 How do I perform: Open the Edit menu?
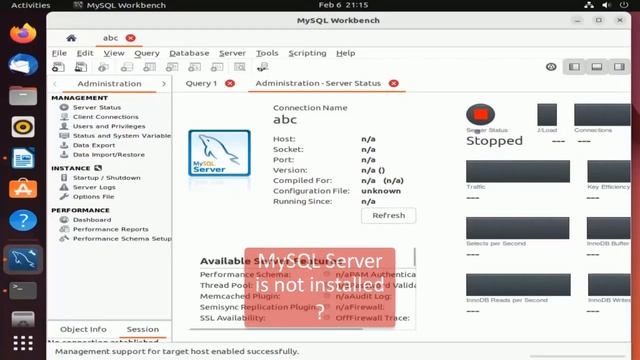coord(85,53)
